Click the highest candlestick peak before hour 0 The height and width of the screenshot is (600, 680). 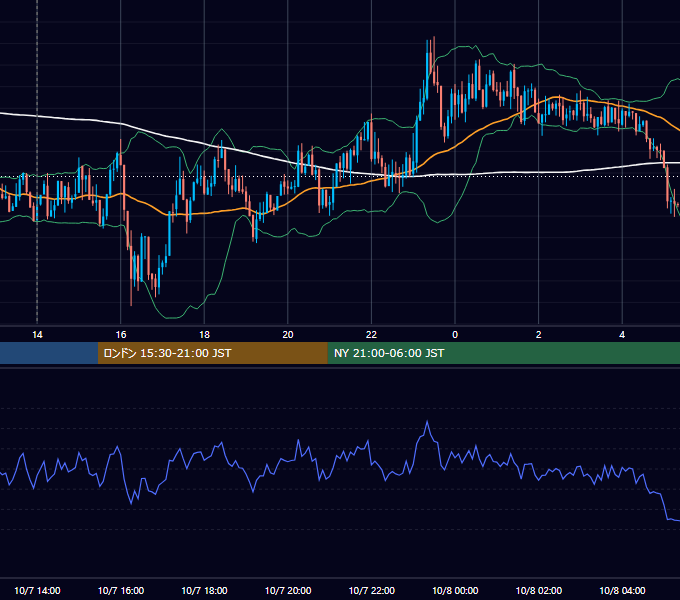point(433,38)
